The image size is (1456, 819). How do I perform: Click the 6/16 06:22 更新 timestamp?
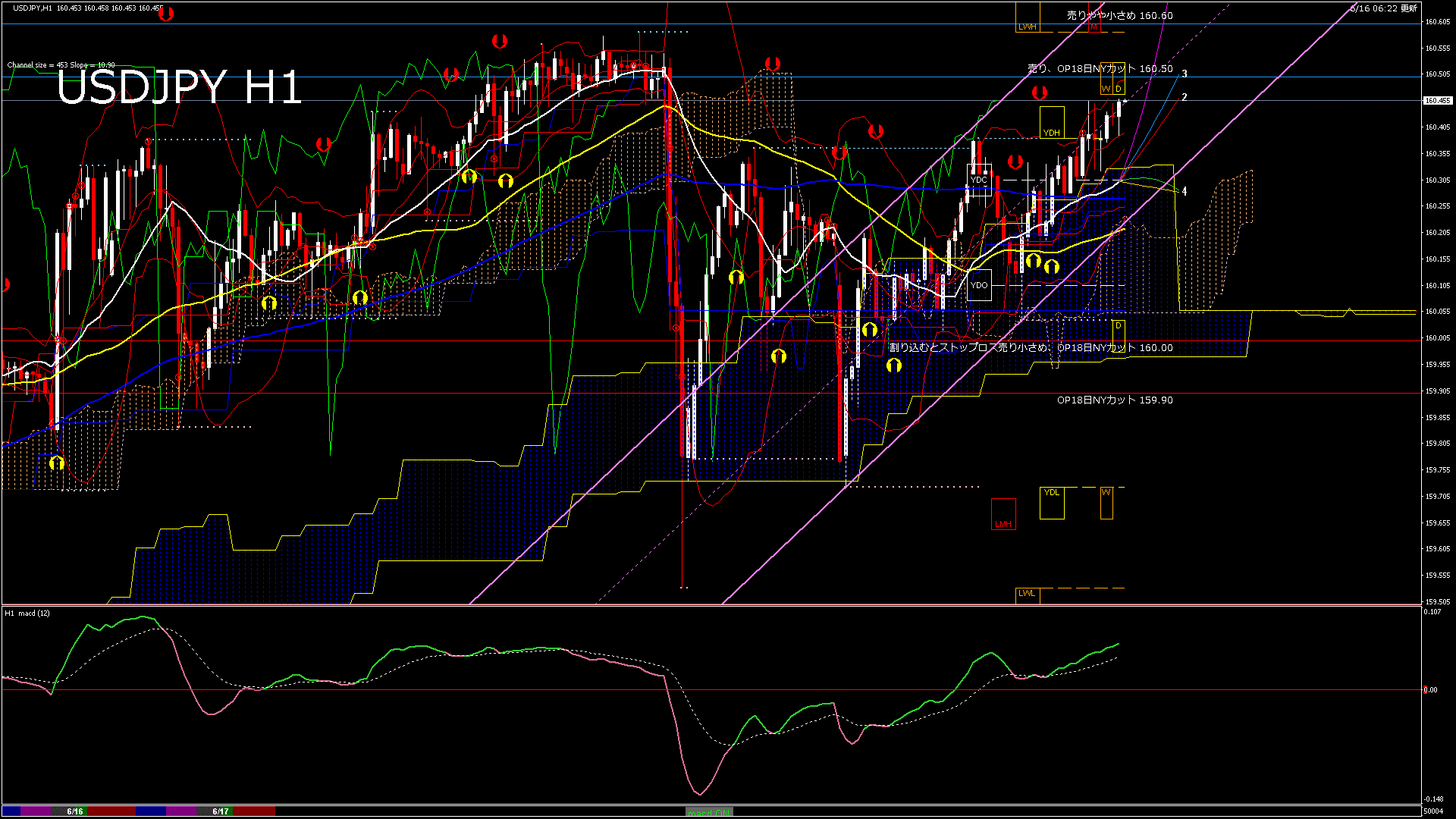coord(1383,8)
